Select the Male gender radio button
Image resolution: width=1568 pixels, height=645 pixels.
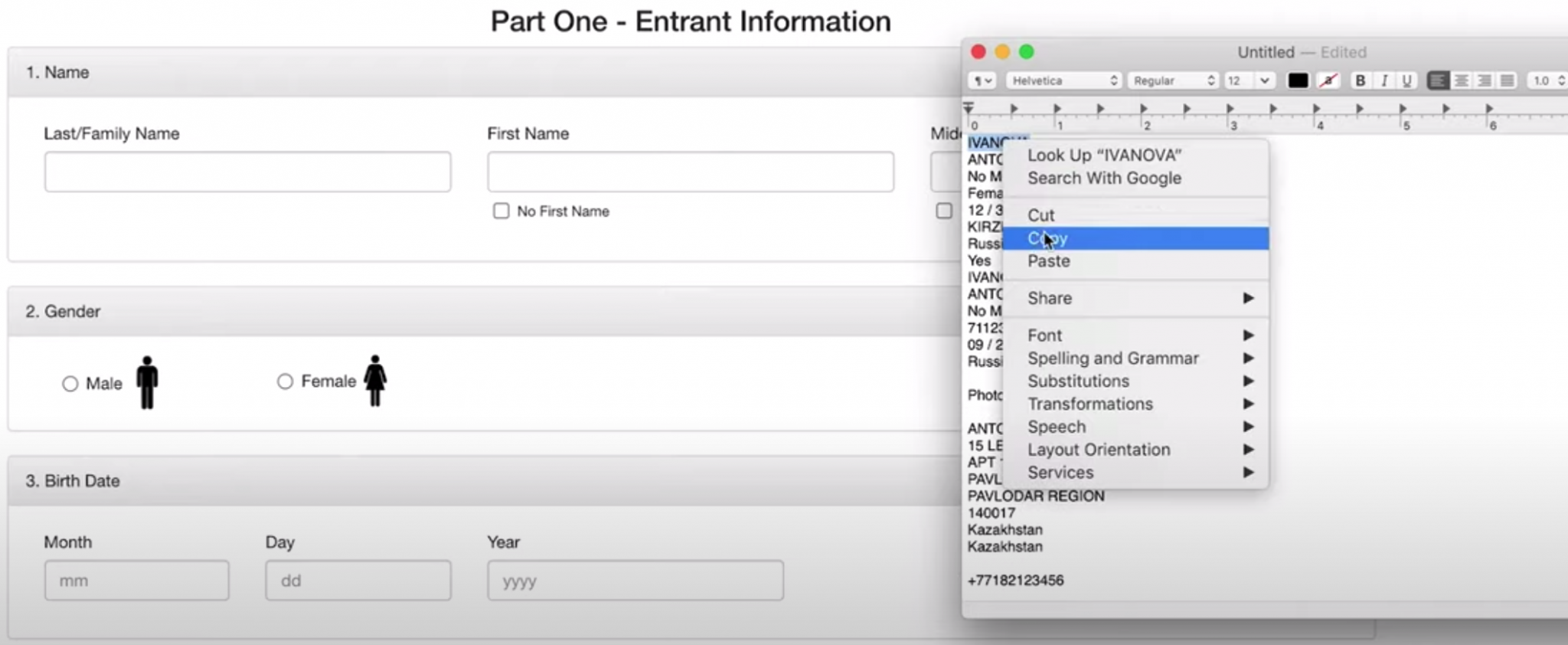70,384
